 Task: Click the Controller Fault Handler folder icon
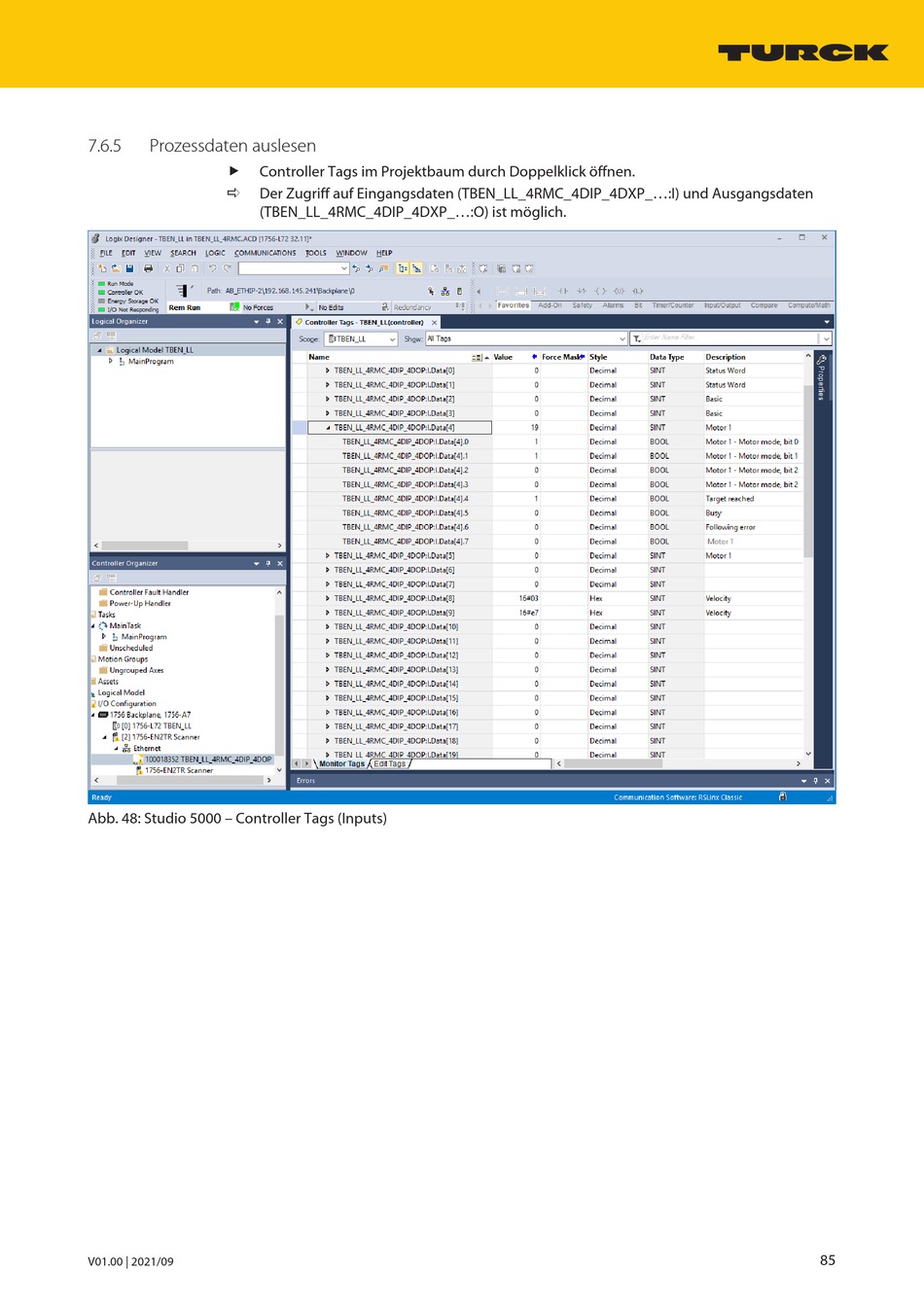click(103, 592)
